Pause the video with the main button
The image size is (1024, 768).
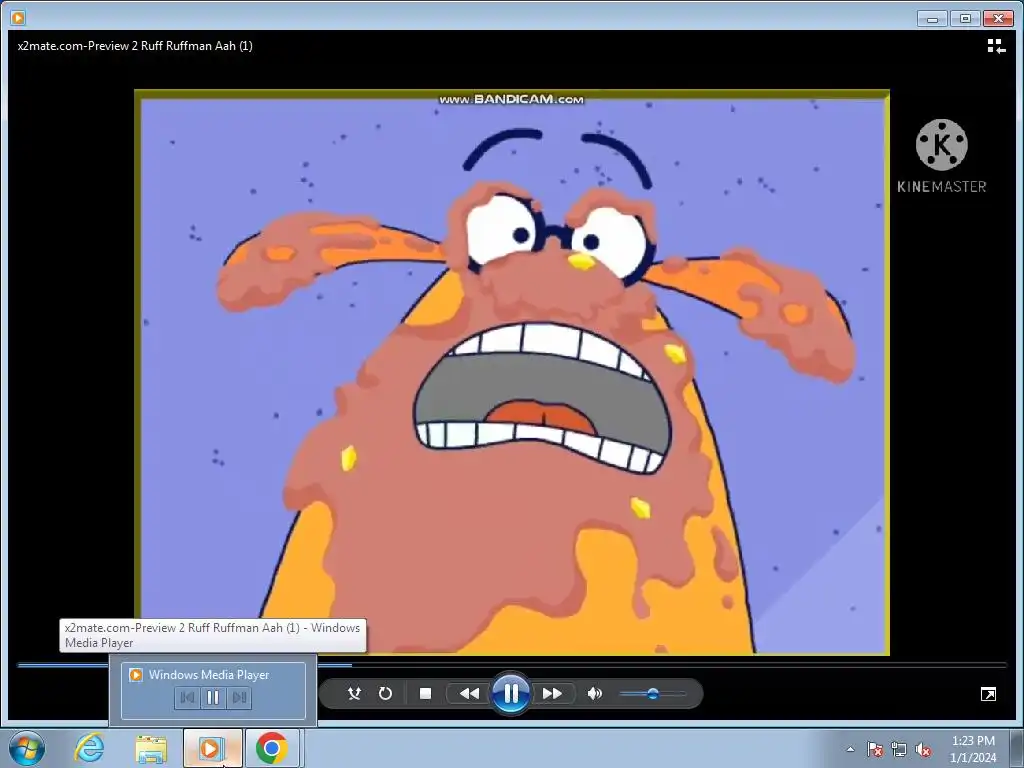click(511, 693)
